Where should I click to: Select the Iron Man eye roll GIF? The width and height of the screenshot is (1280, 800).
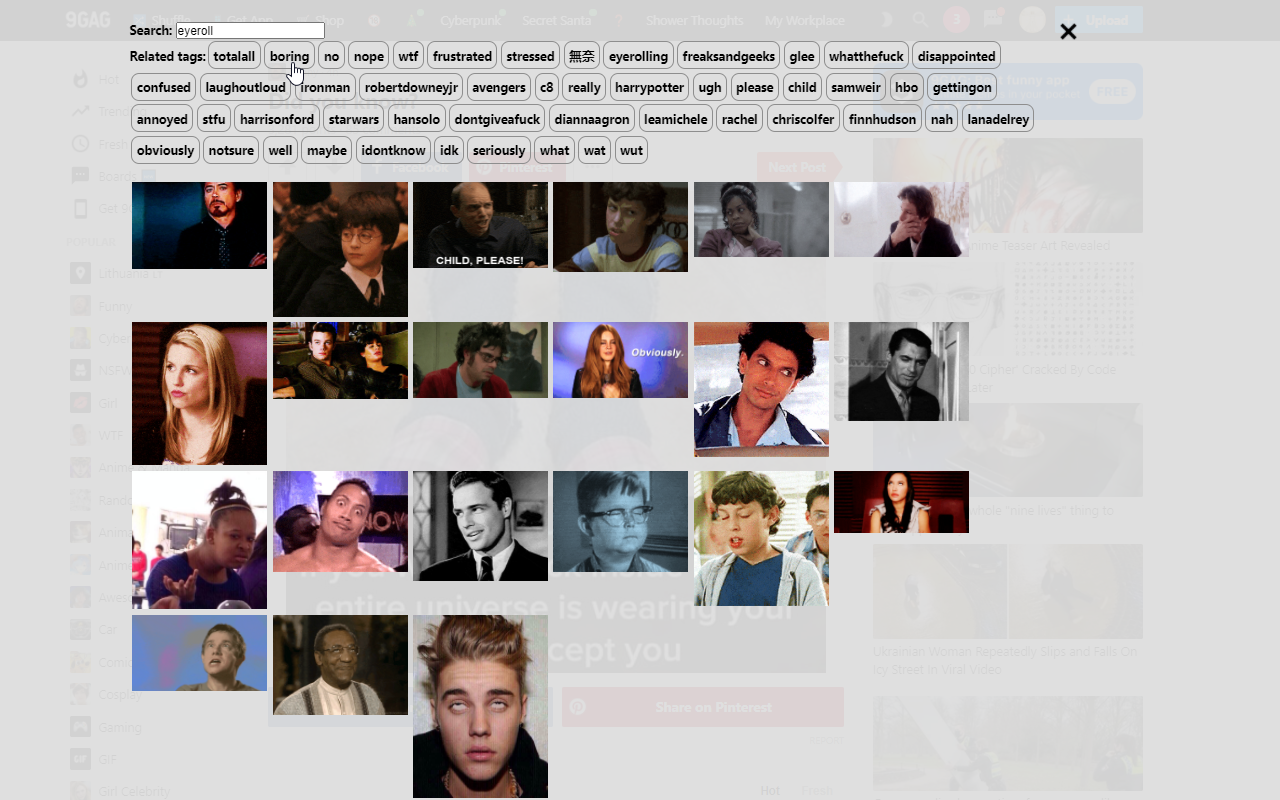(199, 225)
